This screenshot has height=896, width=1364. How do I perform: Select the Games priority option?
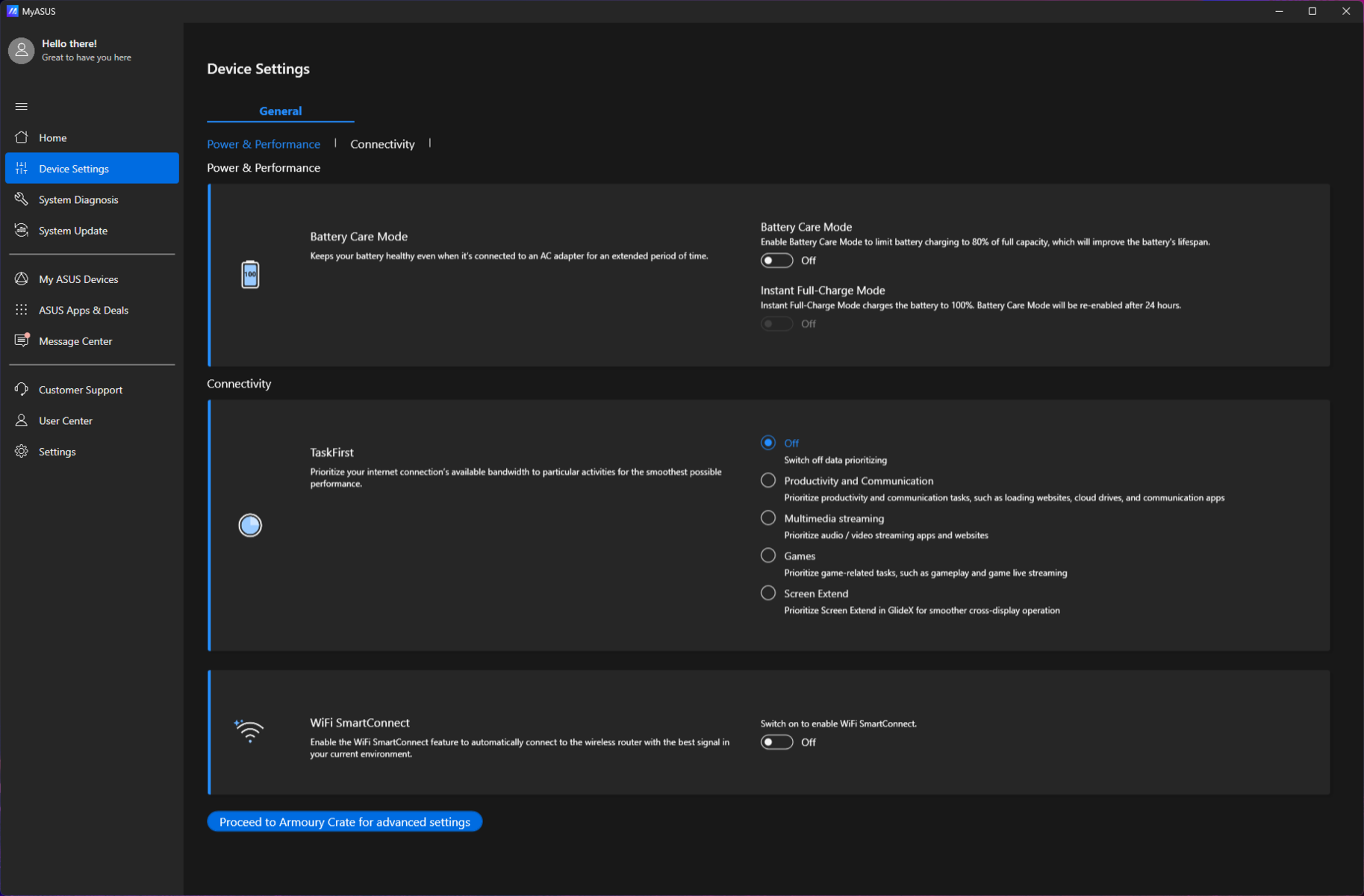768,556
